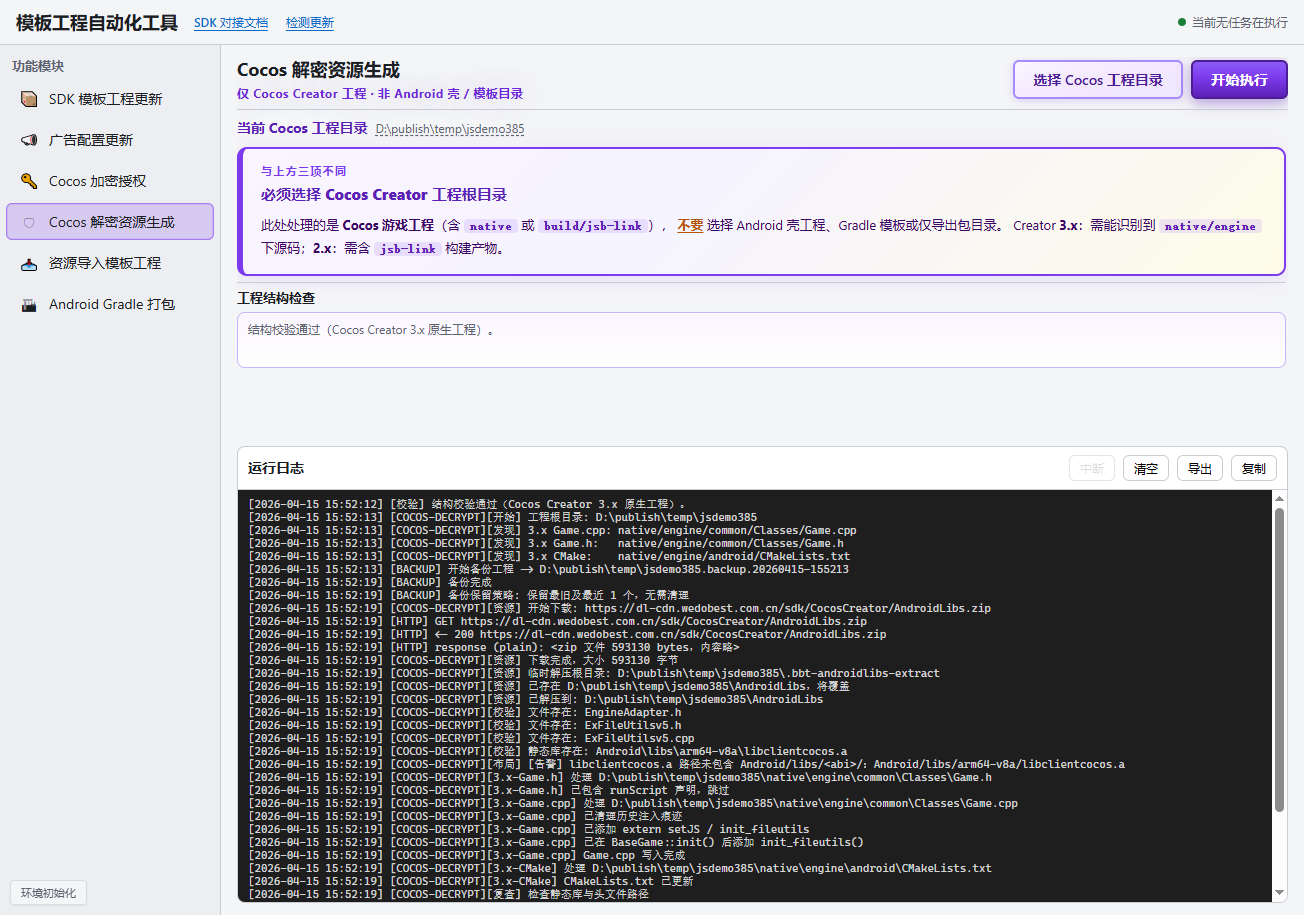This screenshot has width=1304, height=915.
Task: Click the 功能模块 sidebar heading
Action: pyautogui.click(x=38, y=66)
